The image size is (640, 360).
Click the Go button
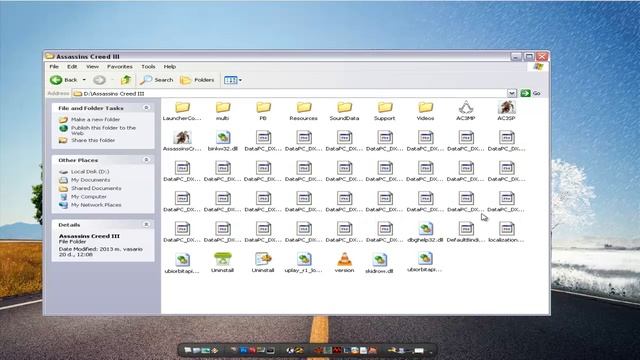(x=531, y=93)
